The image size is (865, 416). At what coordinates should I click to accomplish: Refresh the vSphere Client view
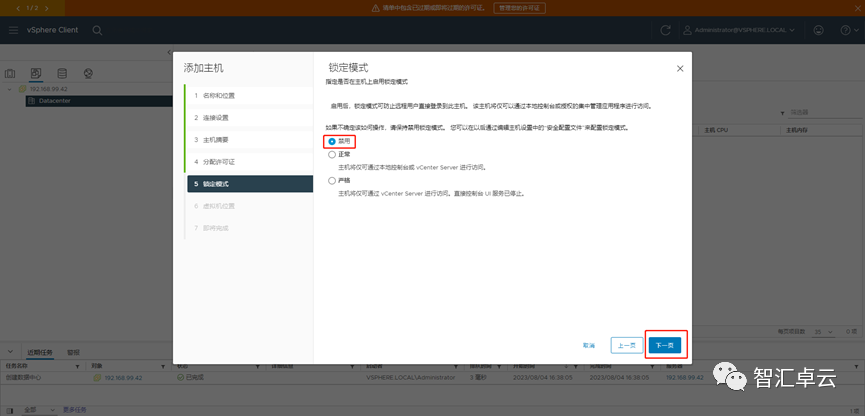click(x=665, y=30)
